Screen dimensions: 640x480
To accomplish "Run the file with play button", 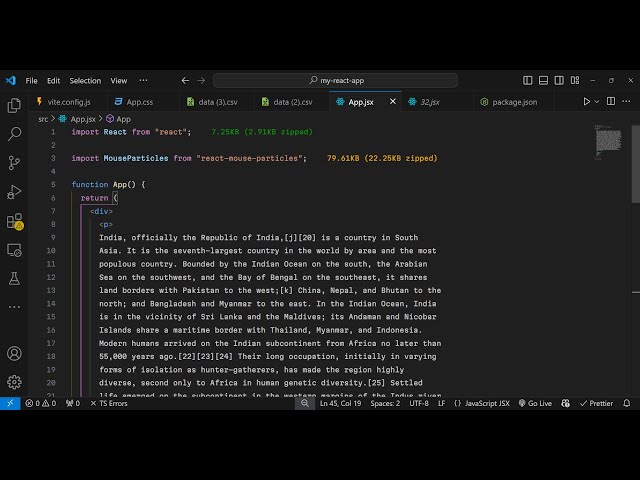I will 587,102.
